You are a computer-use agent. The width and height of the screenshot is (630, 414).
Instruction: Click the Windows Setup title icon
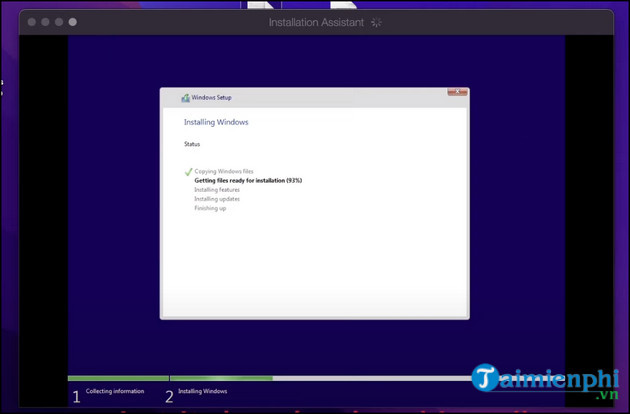click(x=185, y=98)
